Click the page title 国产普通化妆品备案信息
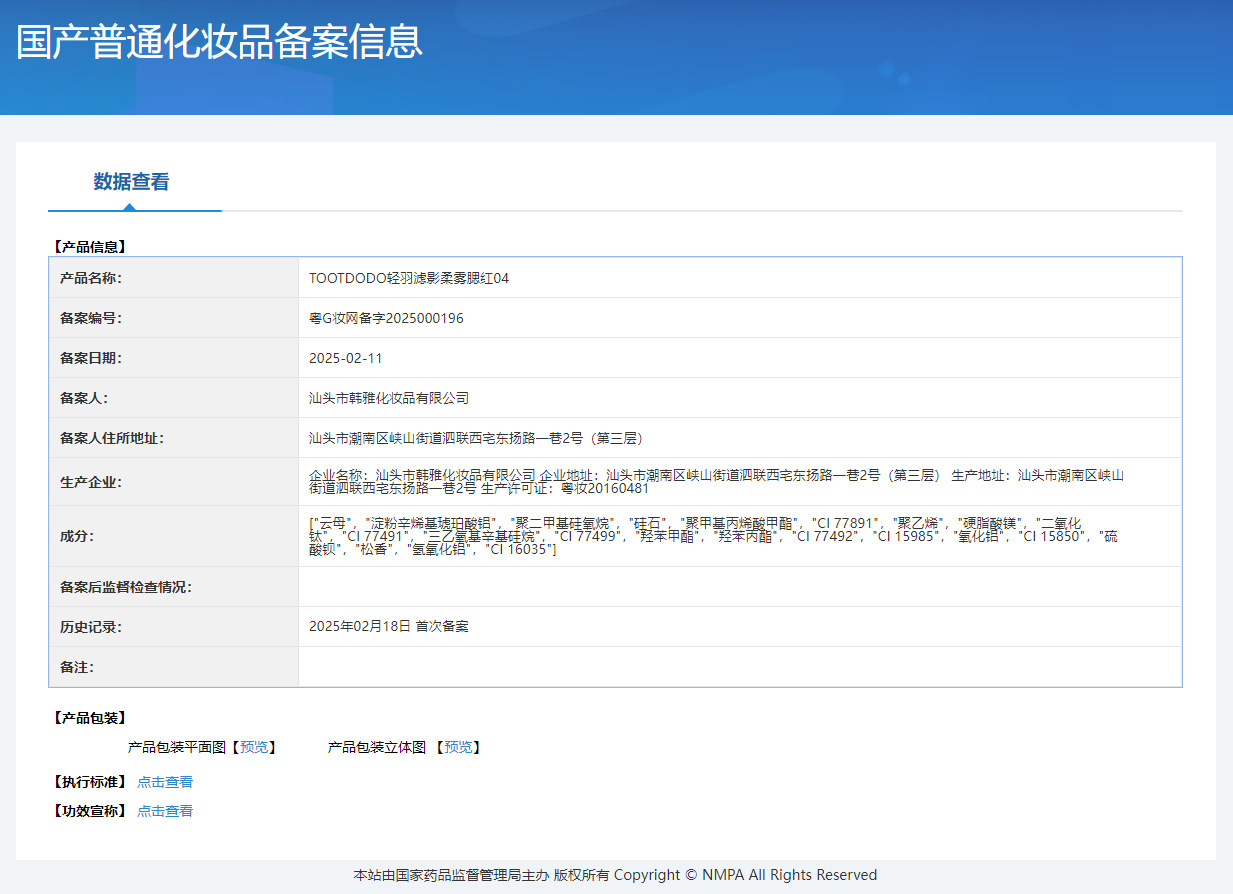1233x894 pixels. [x=220, y=42]
